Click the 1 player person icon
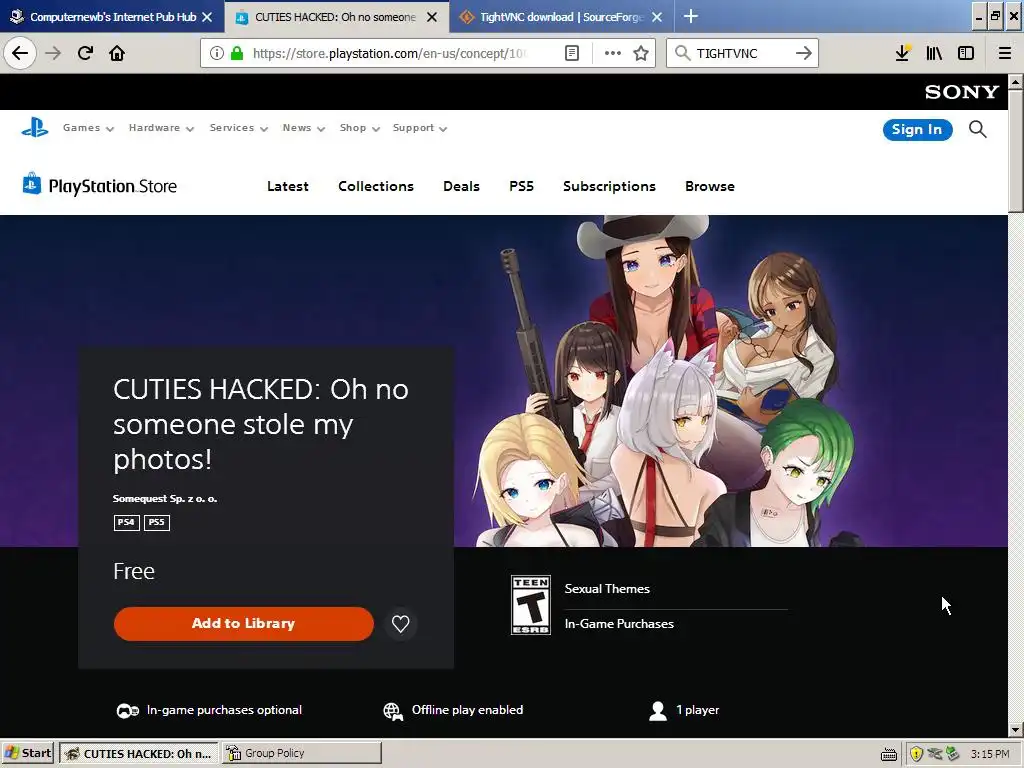This screenshot has width=1024, height=768. point(658,711)
